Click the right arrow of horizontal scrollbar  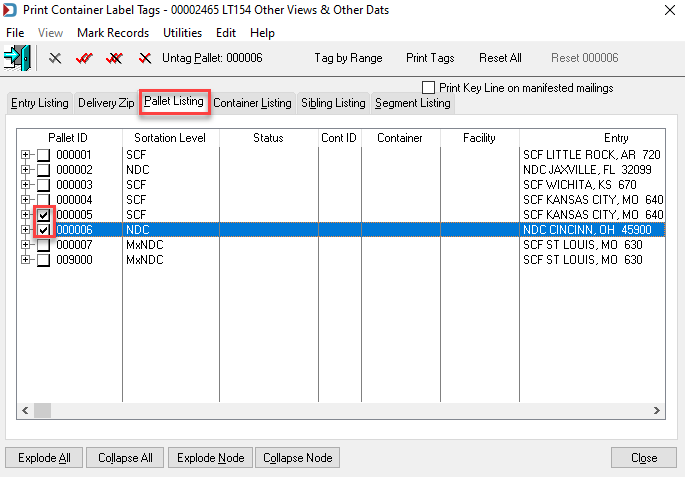click(657, 411)
